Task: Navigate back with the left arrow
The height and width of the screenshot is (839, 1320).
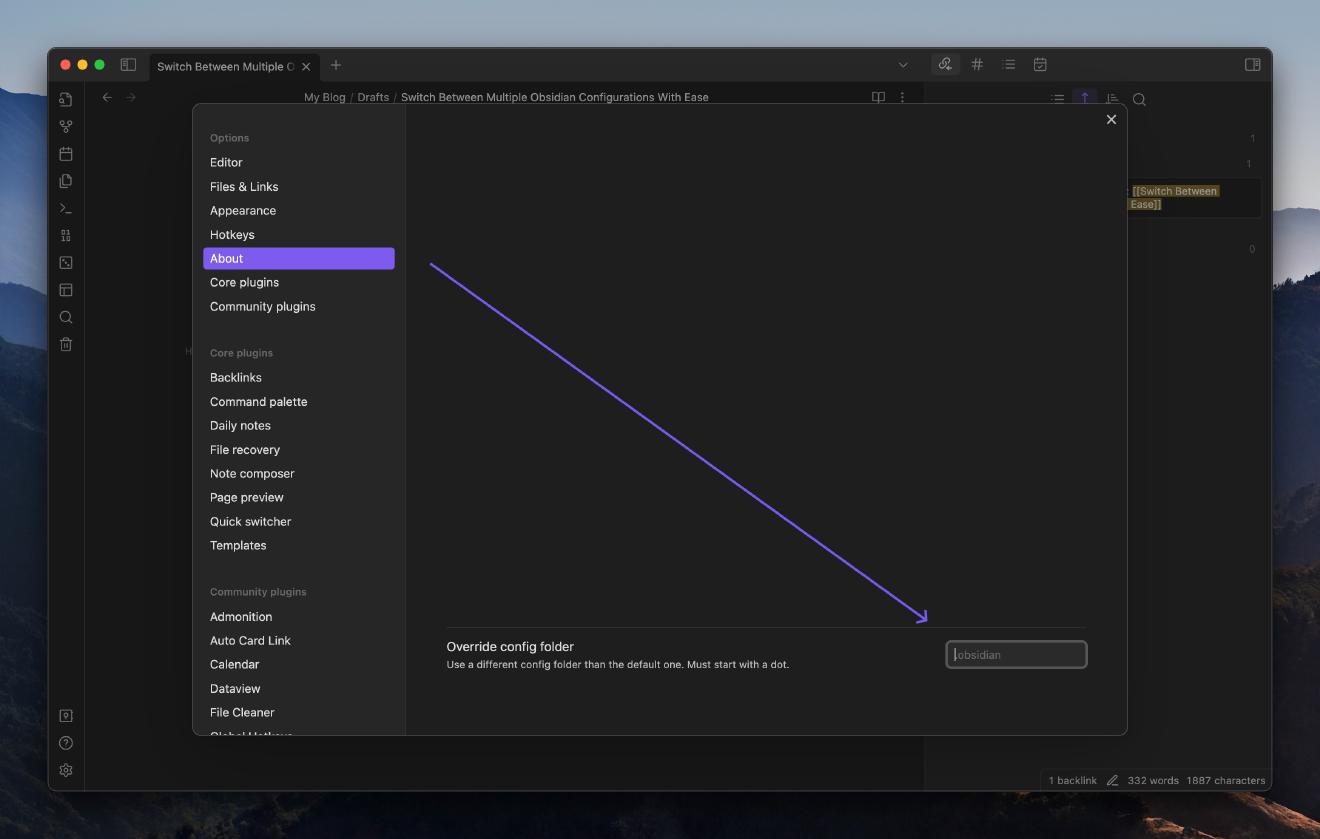Action: [107, 97]
